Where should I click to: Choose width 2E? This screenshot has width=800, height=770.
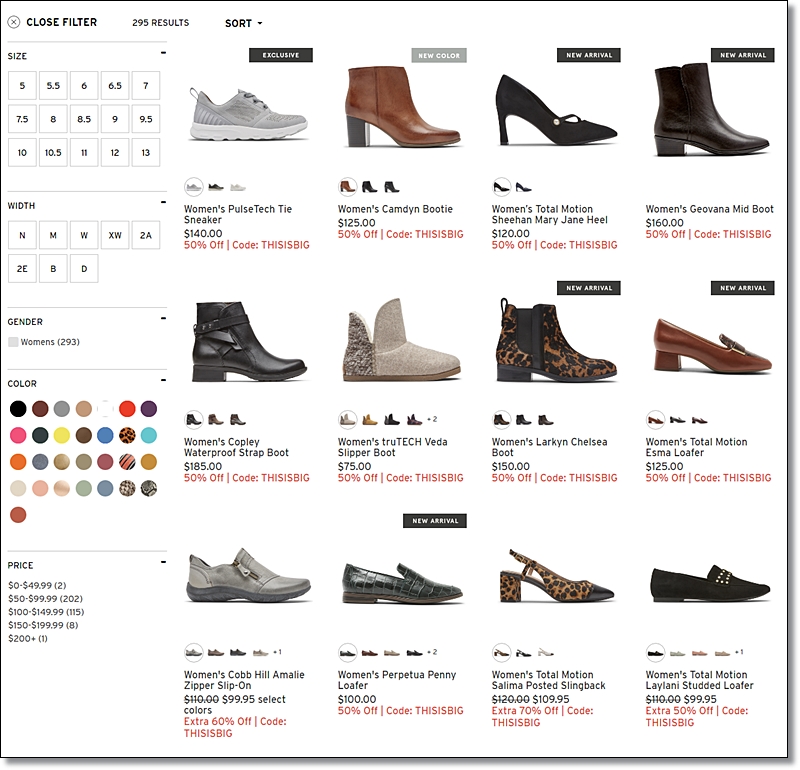tap(22, 269)
